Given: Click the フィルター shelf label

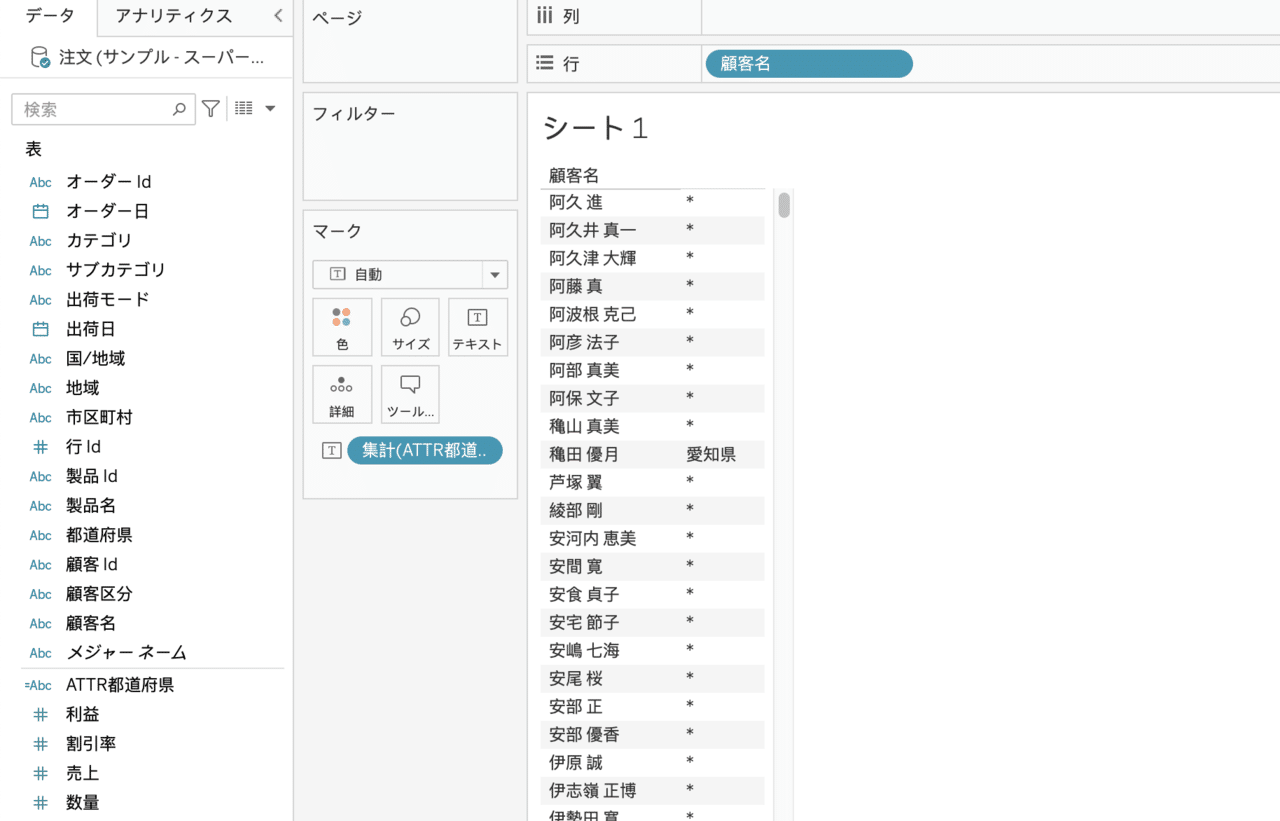Looking at the screenshot, I should coord(354,114).
